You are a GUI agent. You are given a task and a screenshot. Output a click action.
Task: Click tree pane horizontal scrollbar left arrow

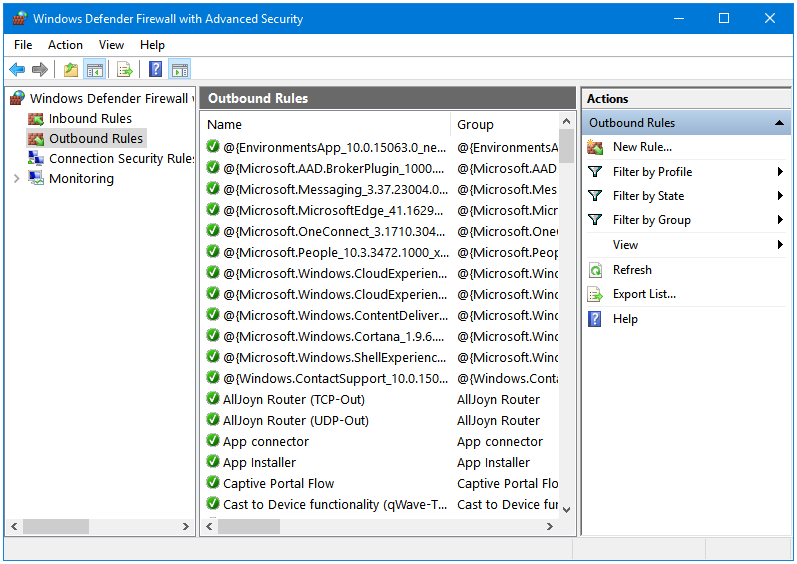[14, 526]
